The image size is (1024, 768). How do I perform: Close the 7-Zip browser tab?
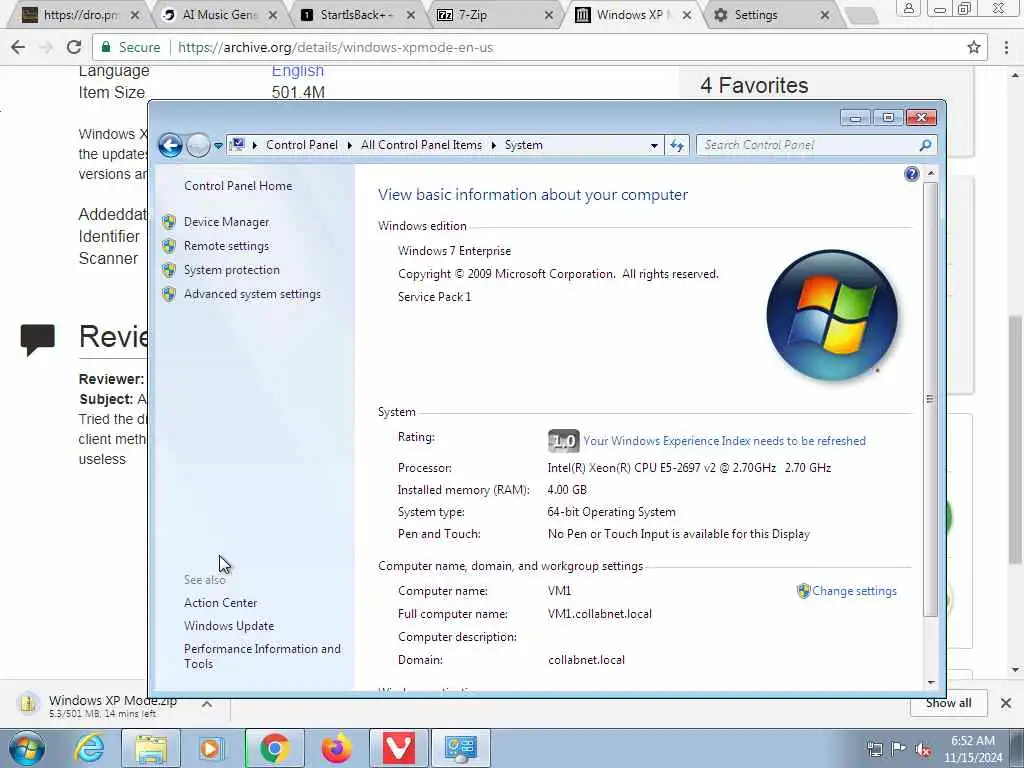coord(549,15)
